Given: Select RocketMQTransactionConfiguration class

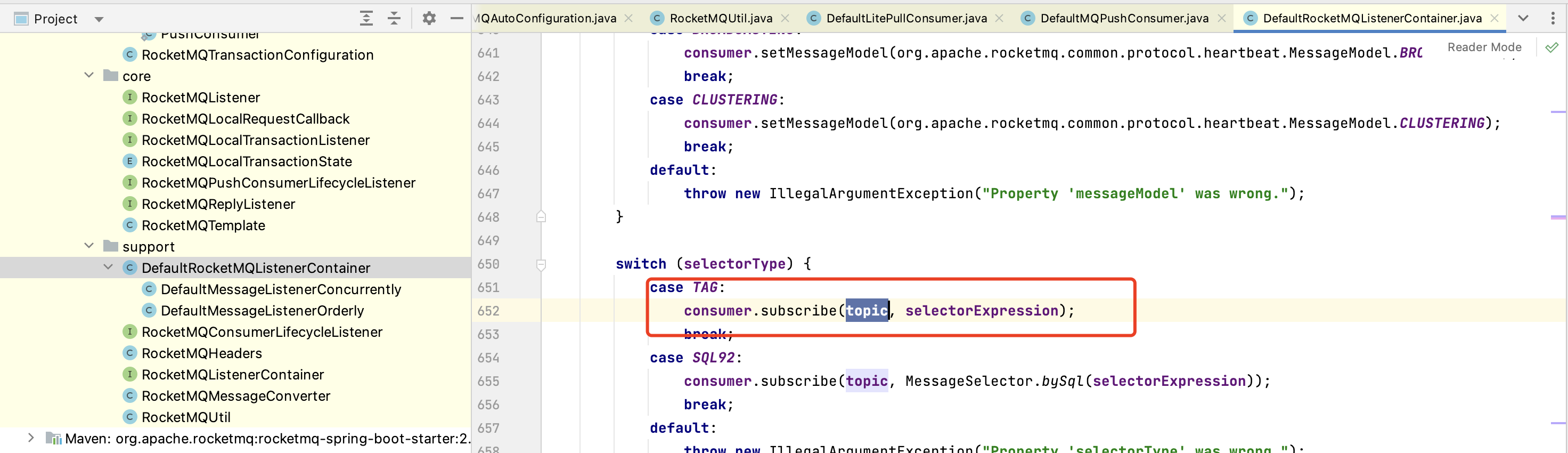Looking at the screenshot, I should tap(257, 55).
